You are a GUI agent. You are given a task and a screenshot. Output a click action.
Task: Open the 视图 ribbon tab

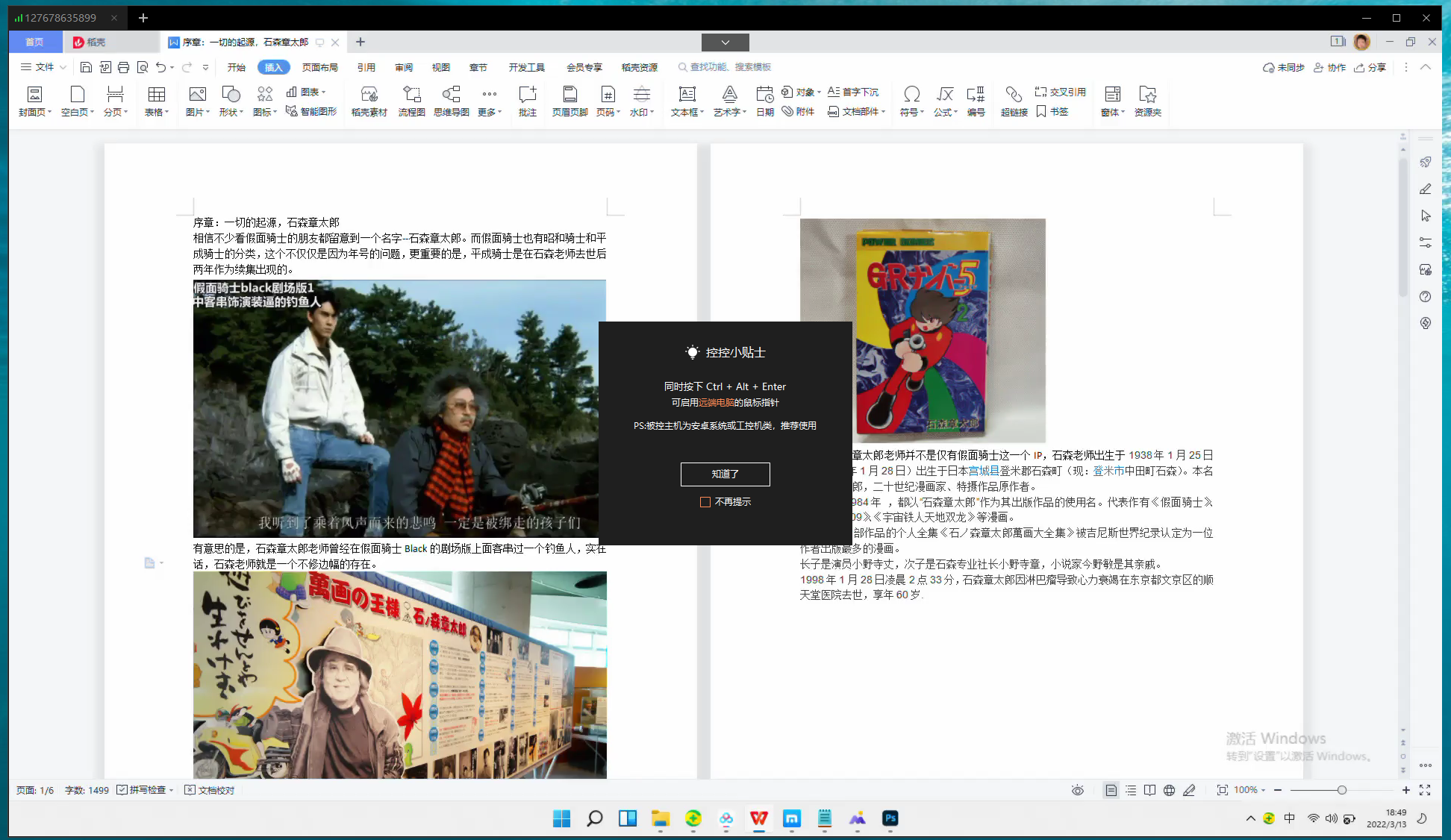pos(441,67)
